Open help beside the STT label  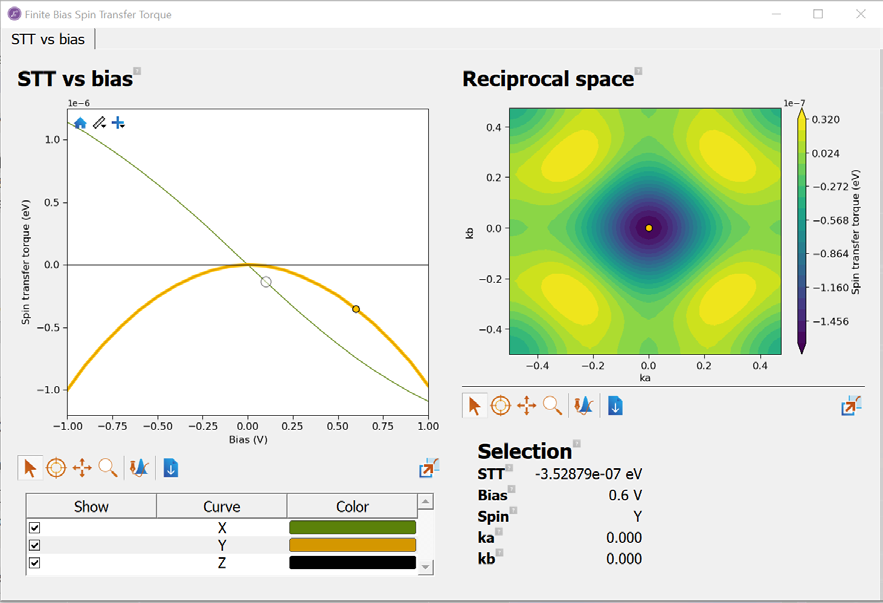[x=509, y=467]
